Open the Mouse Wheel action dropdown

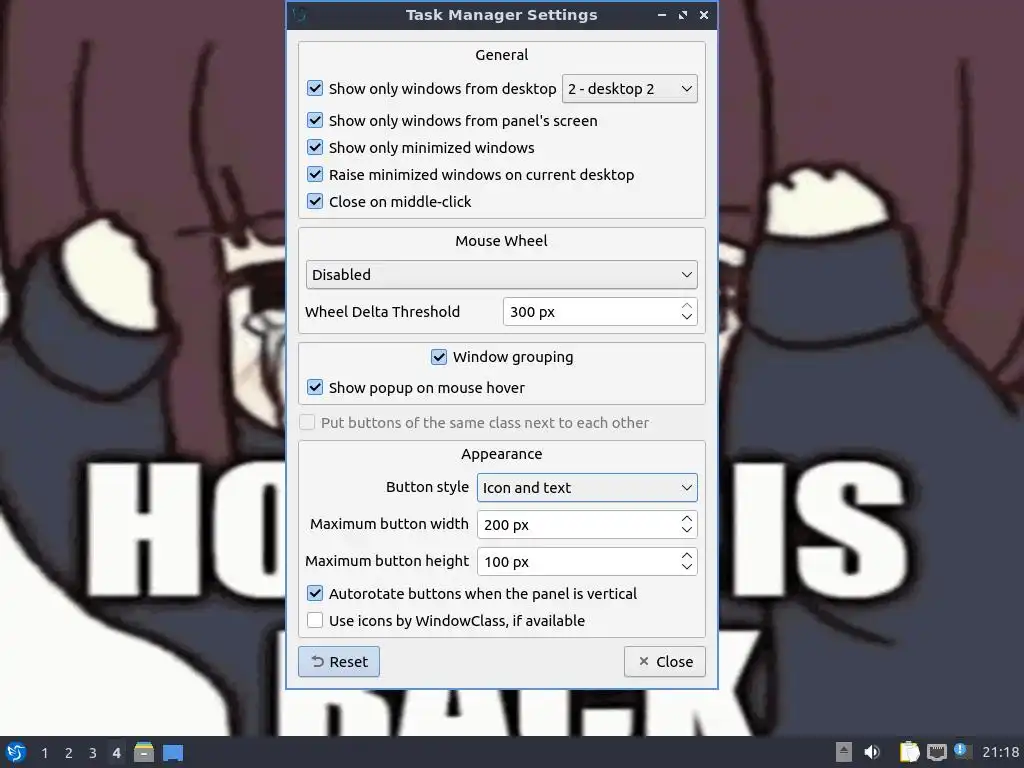502,274
